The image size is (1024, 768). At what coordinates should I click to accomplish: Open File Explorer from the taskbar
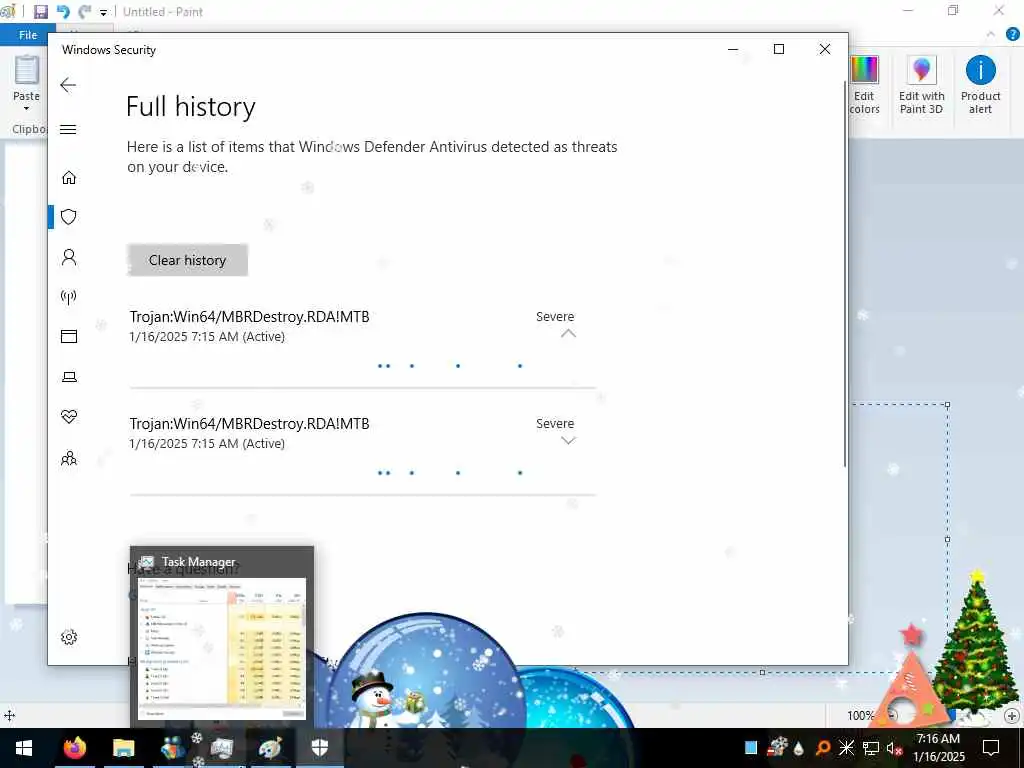(123, 748)
